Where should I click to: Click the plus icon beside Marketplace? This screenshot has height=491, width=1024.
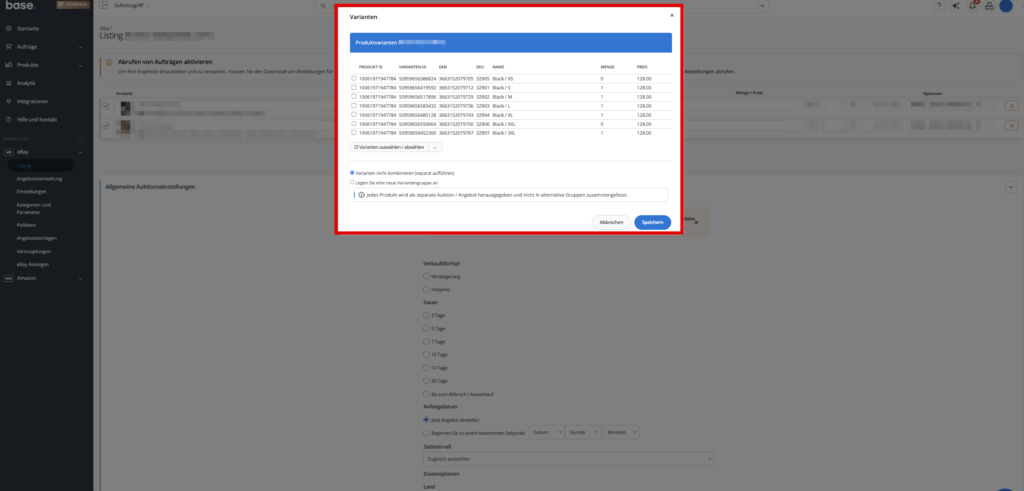pyautogui.click(x=80, y=138)
